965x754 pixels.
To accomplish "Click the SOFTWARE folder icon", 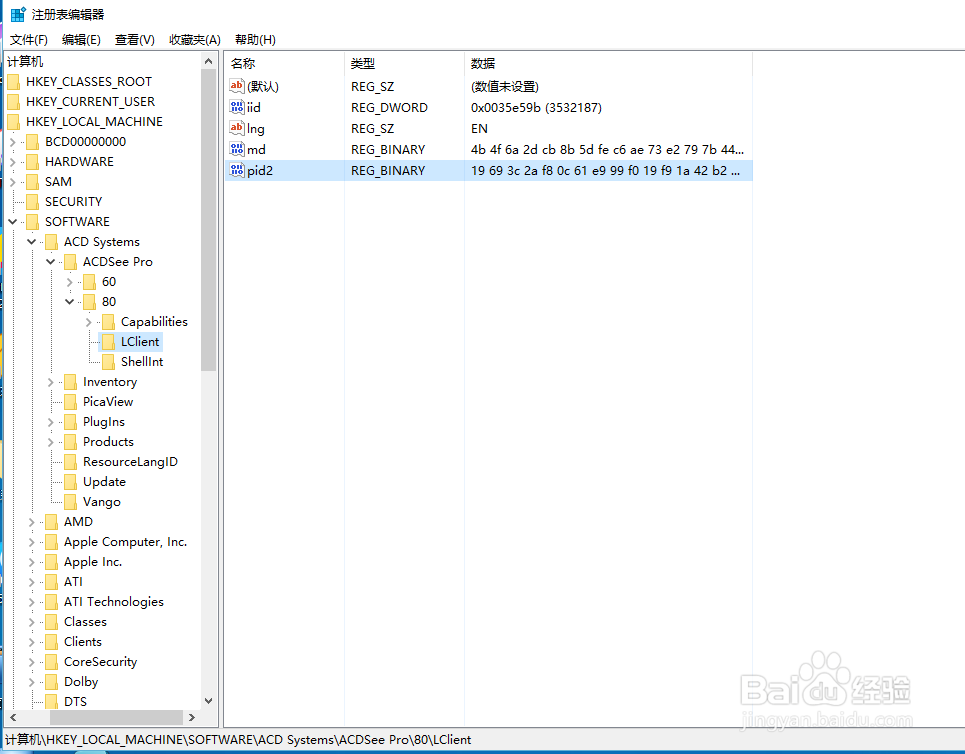I will click(33, 222).
